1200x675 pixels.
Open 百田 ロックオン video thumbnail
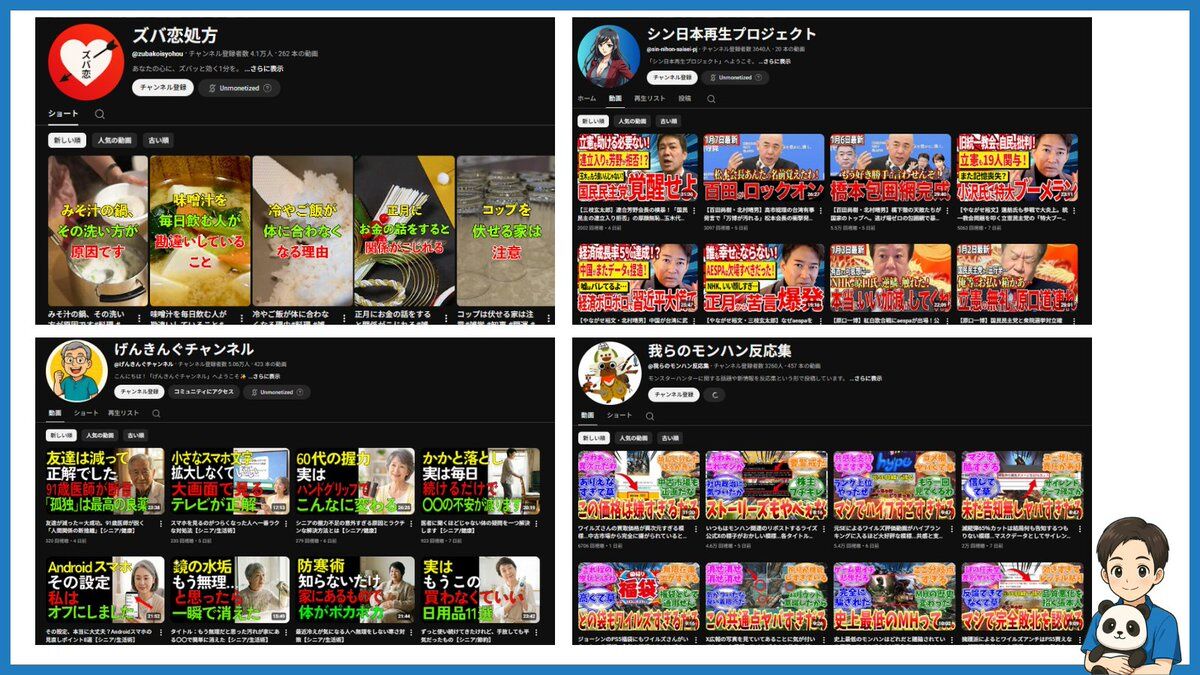(x=764, y=169)
